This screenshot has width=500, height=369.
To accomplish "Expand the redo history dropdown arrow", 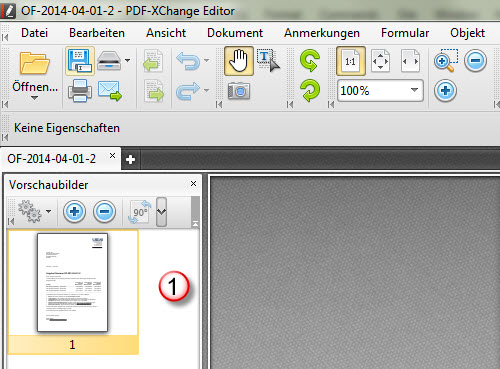I will tap(206, 90).
